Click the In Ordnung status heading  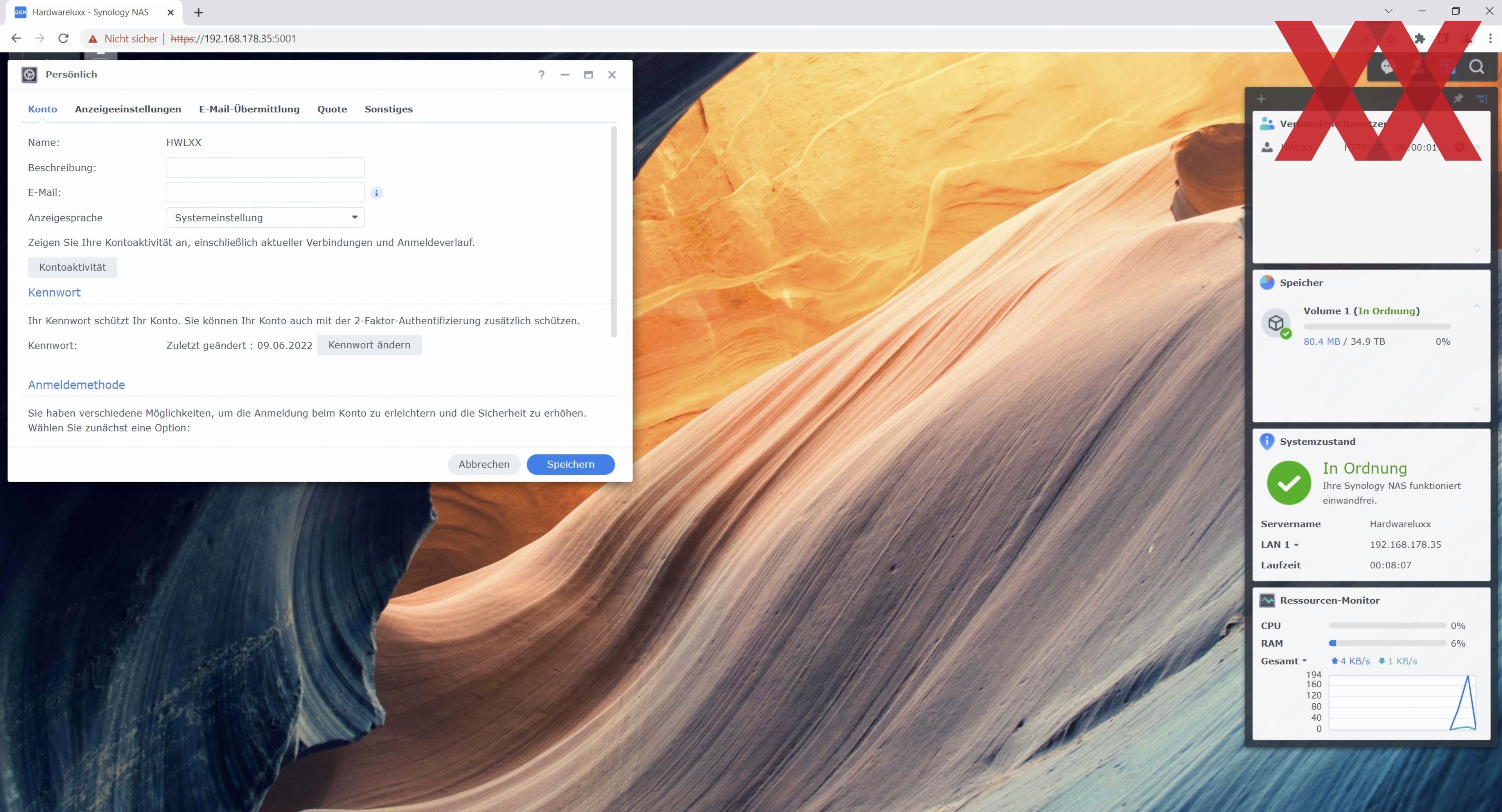click(x=1364, y=468)
